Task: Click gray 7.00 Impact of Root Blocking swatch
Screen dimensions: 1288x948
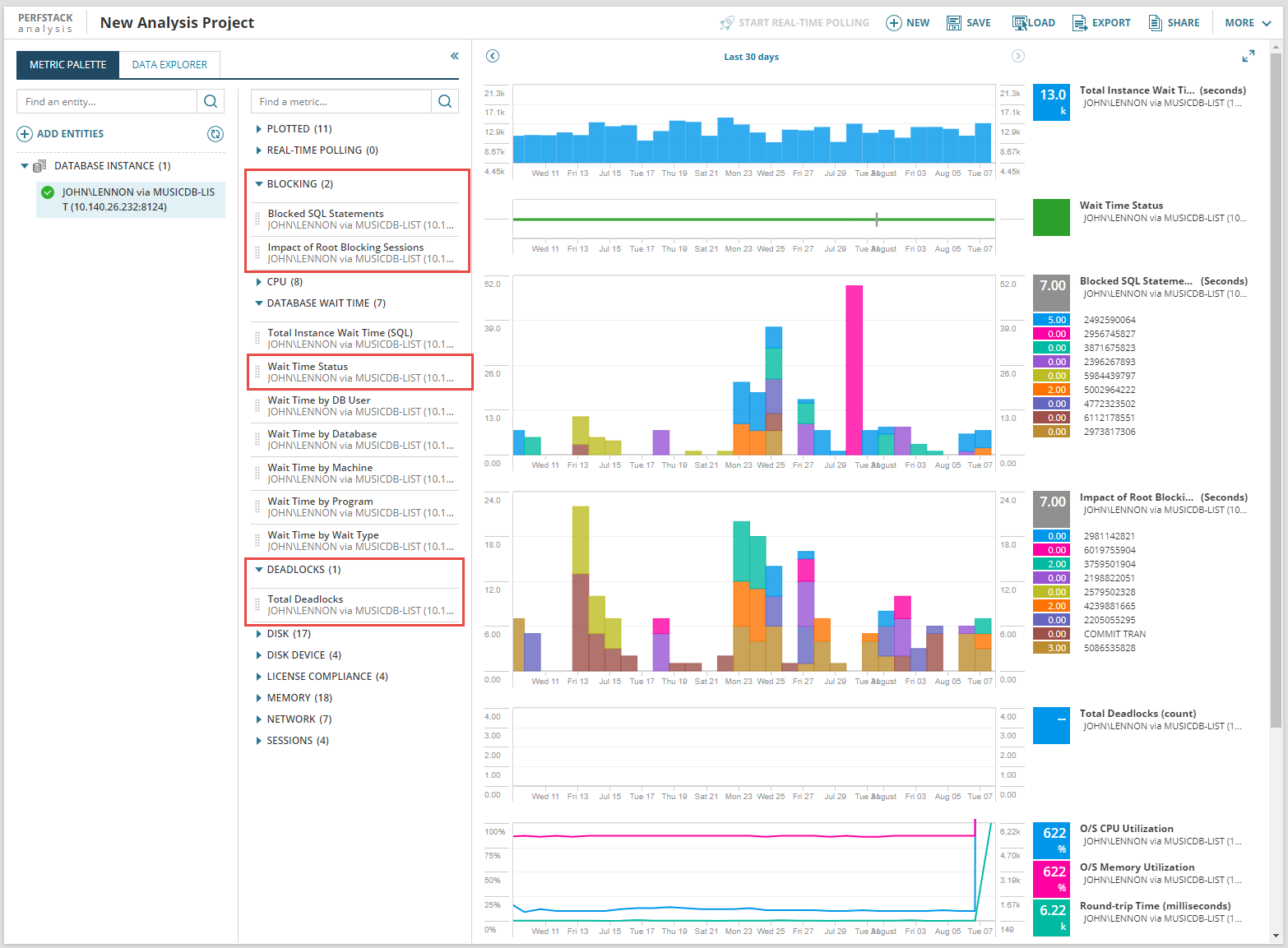Action: [1051, 509]
